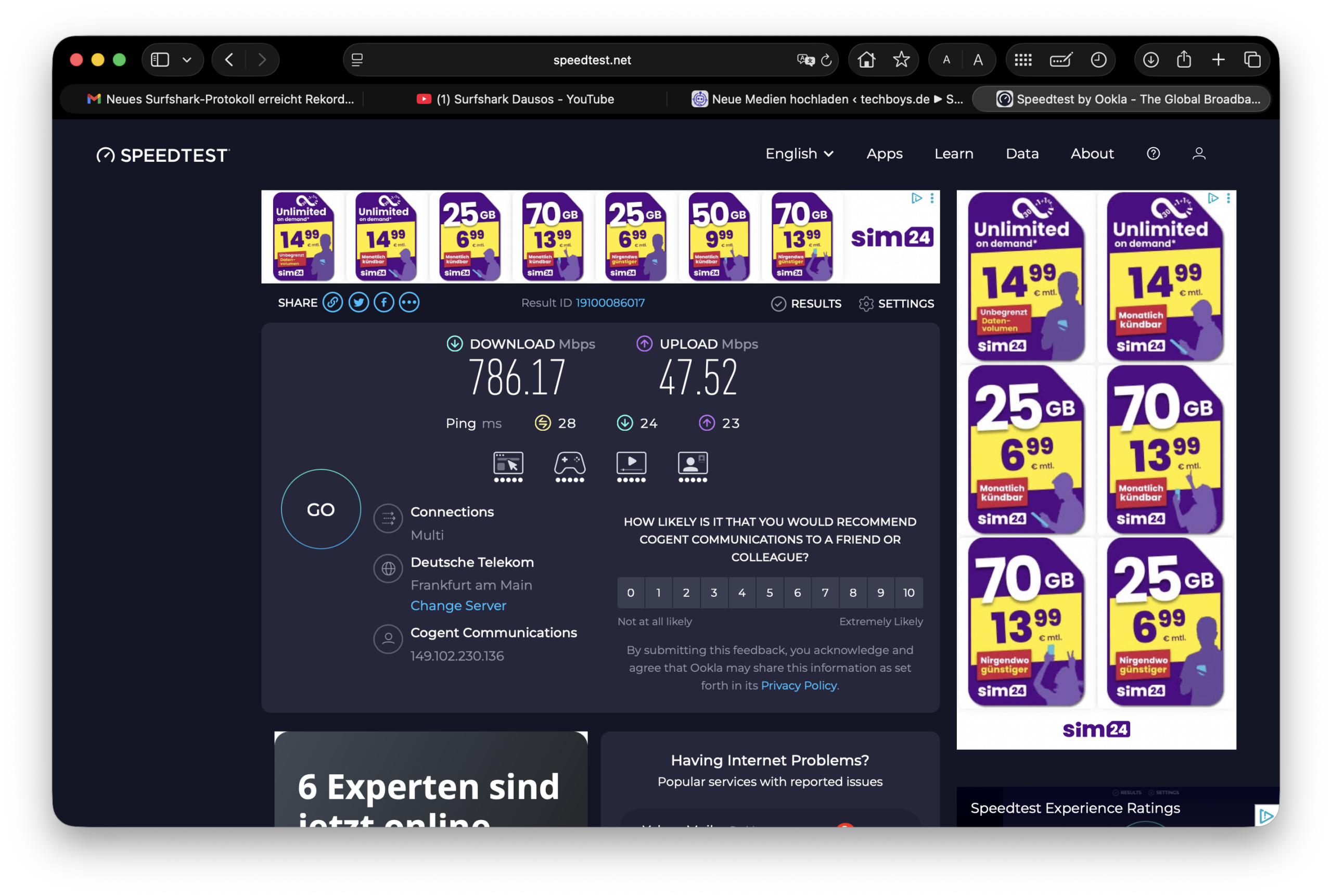Screen dimensions: 1332x896
Task: Open the page reader icon in address bar
Action: click(x=357, y=59)
